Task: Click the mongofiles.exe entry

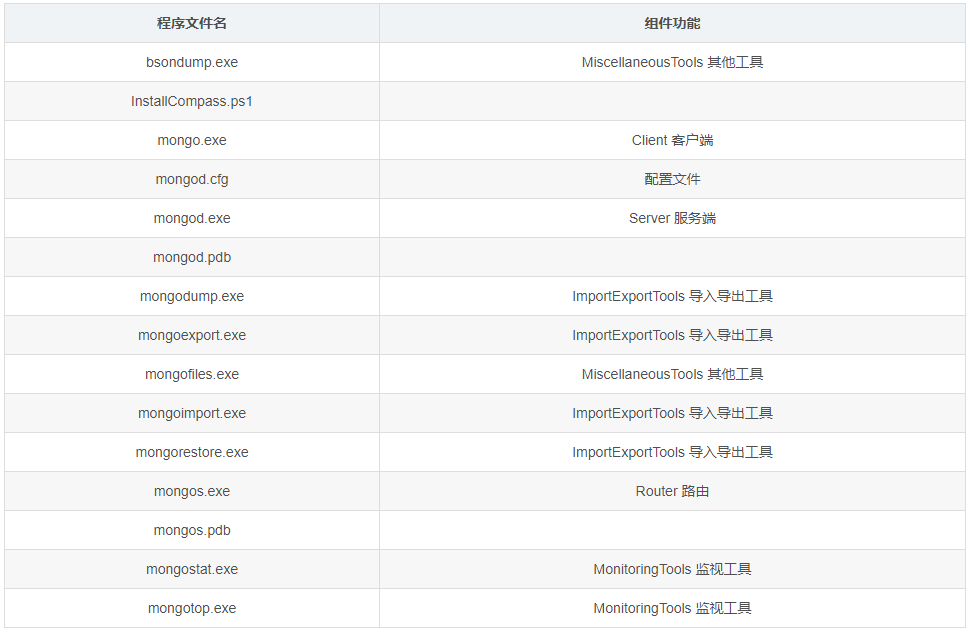Action: [x=192, y=374]
